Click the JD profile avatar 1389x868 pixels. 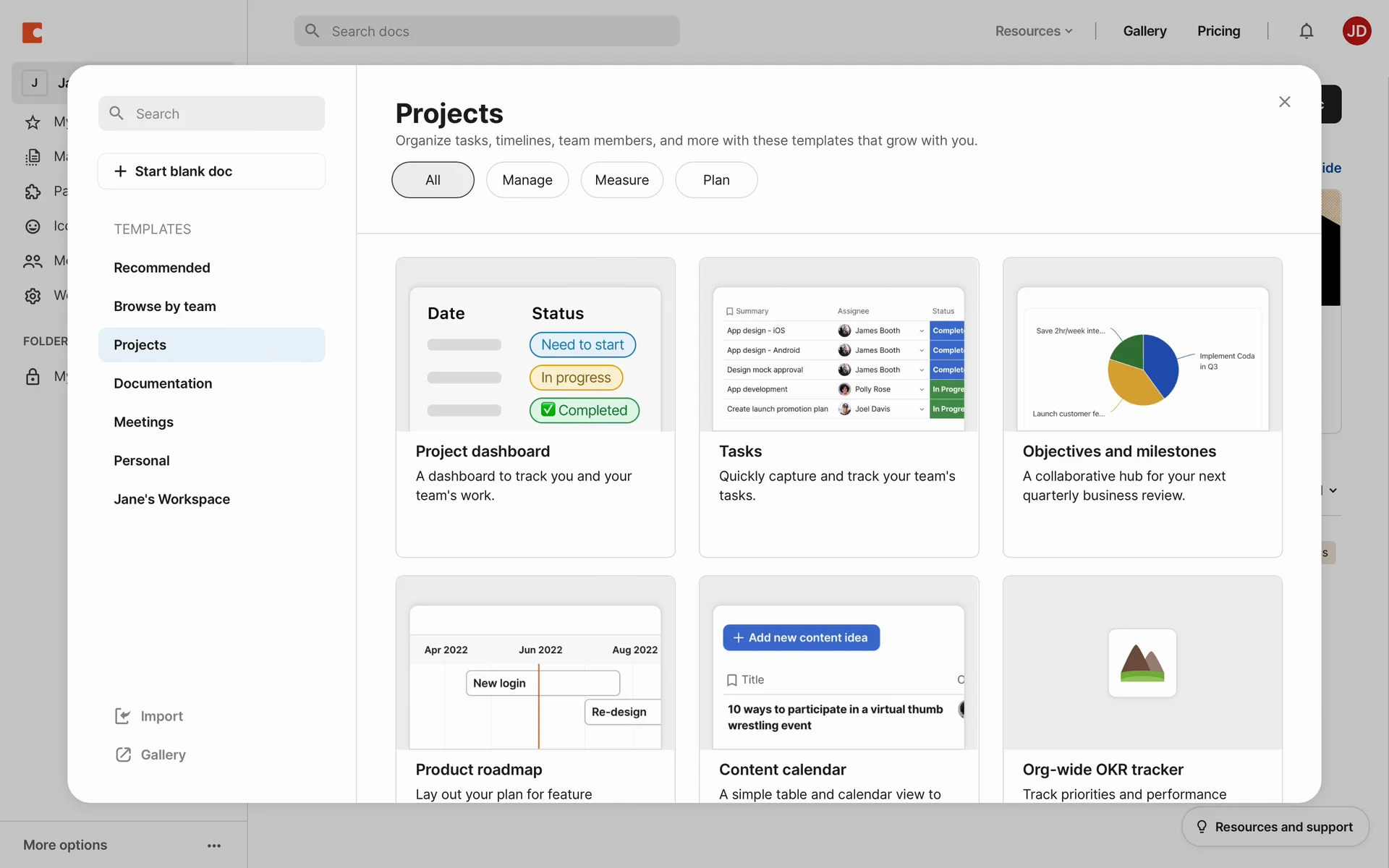[x=1356, y=31]
